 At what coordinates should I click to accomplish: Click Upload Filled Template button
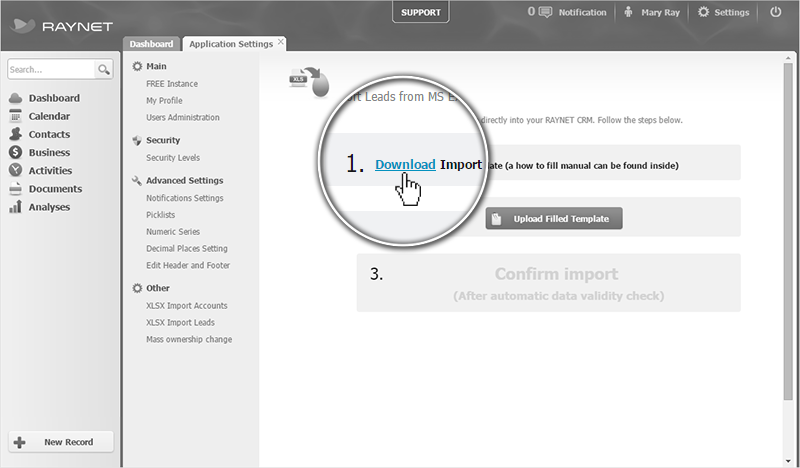pyautogui.click(x=554, y=218)
